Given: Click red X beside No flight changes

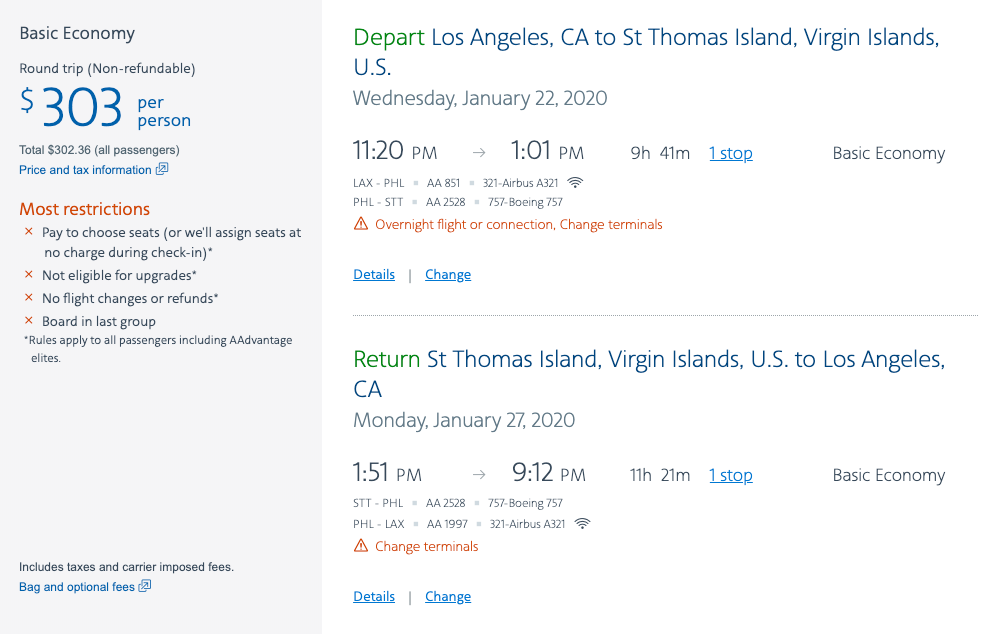Looking at the screenshot, I should point(29,298).
